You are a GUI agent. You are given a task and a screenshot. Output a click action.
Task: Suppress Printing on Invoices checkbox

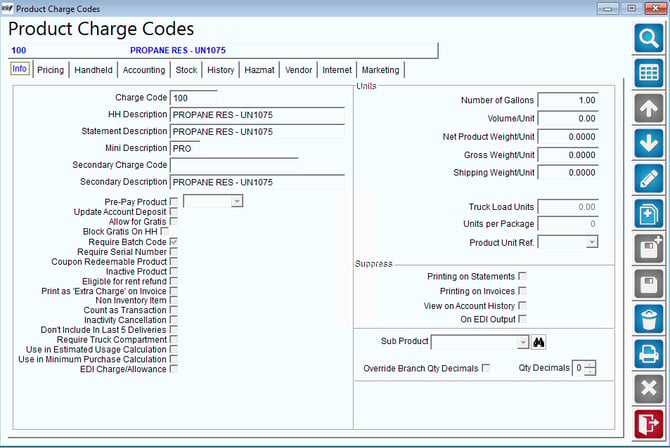click(522, 291)
